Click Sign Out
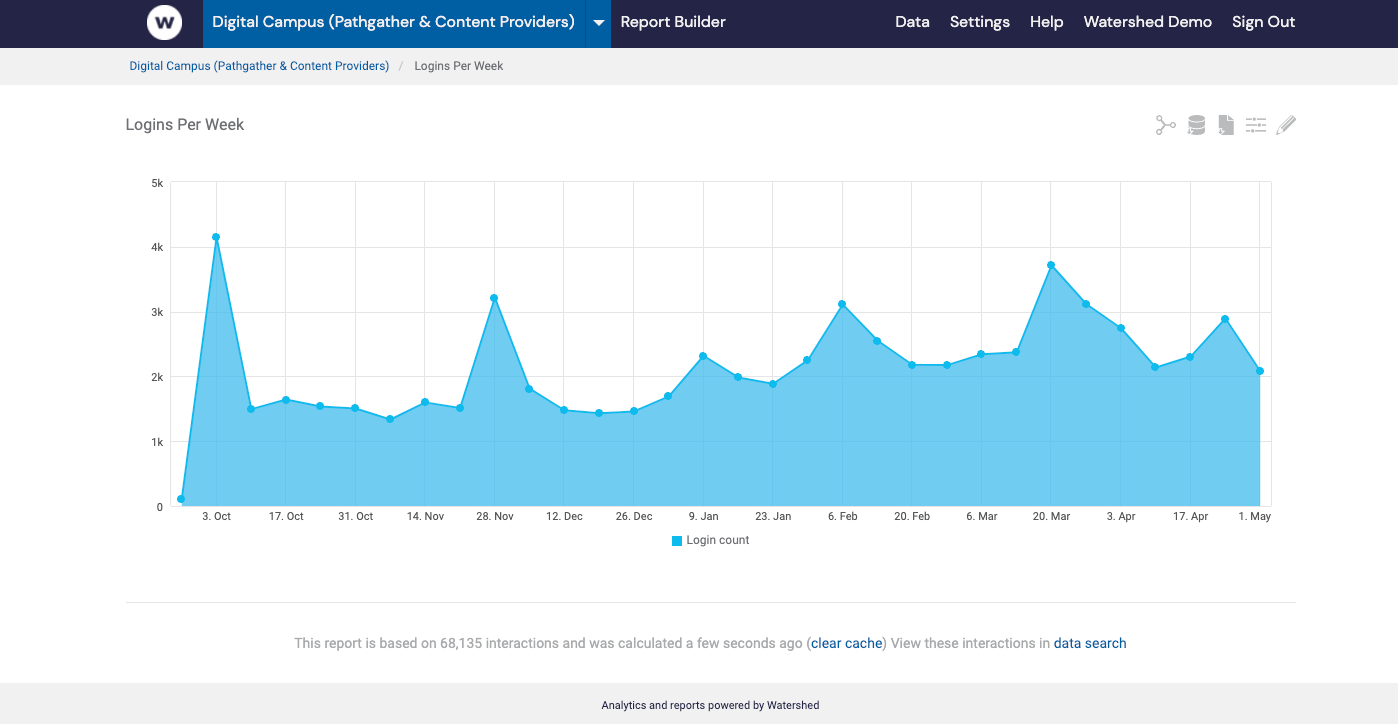The image size is (1398, 724). 1263,21
